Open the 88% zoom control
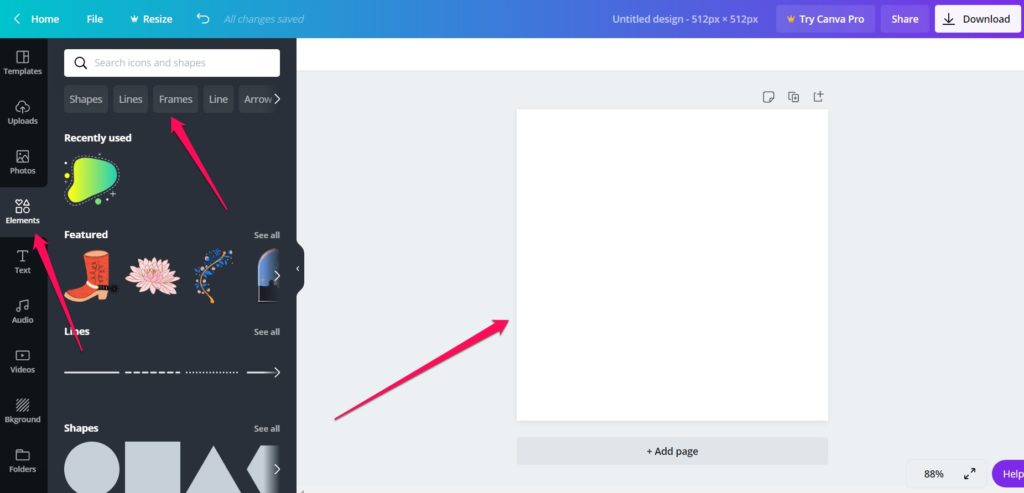 933,474
